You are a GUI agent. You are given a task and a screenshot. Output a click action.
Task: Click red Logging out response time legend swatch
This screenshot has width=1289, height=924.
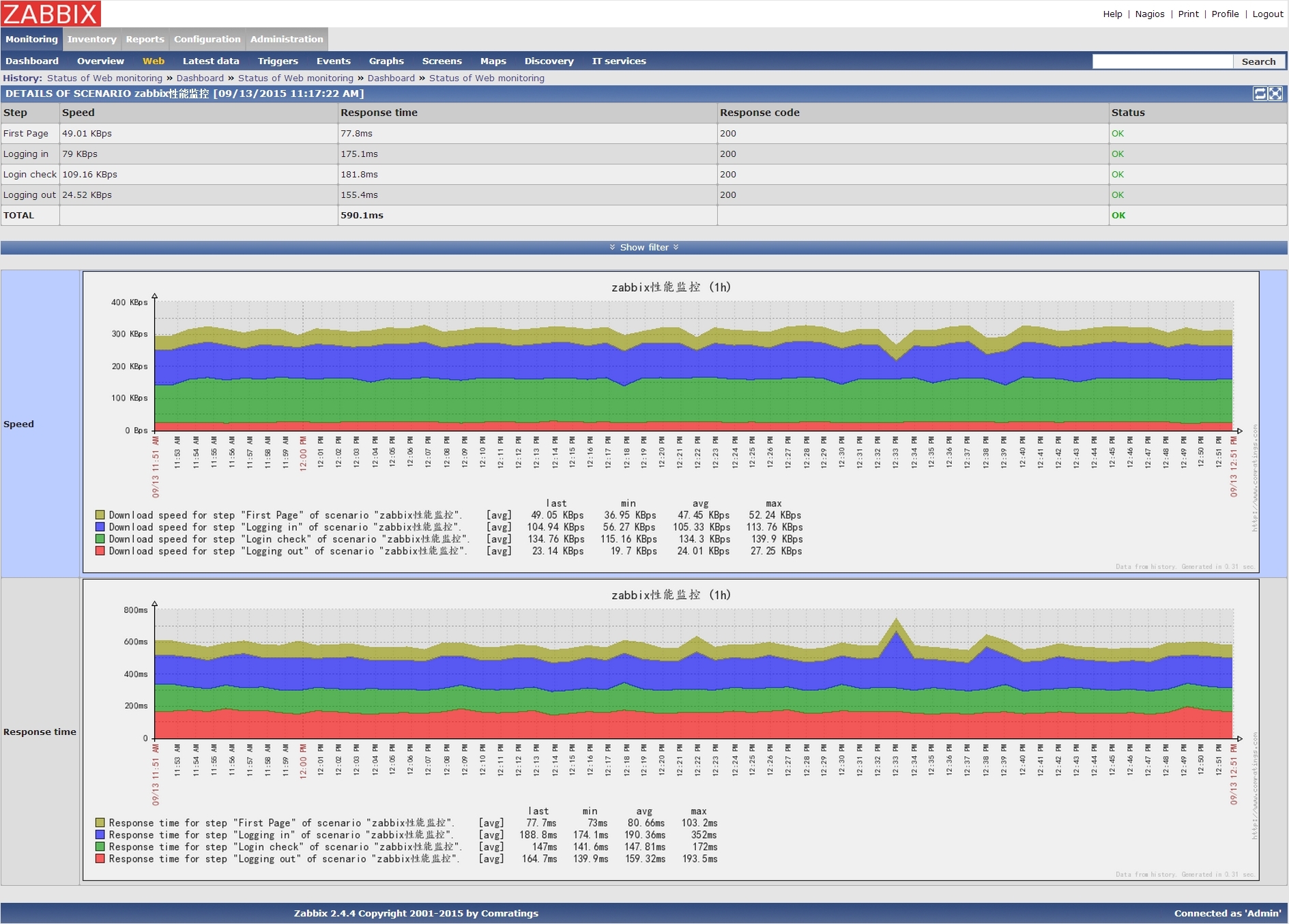point(100,858)
